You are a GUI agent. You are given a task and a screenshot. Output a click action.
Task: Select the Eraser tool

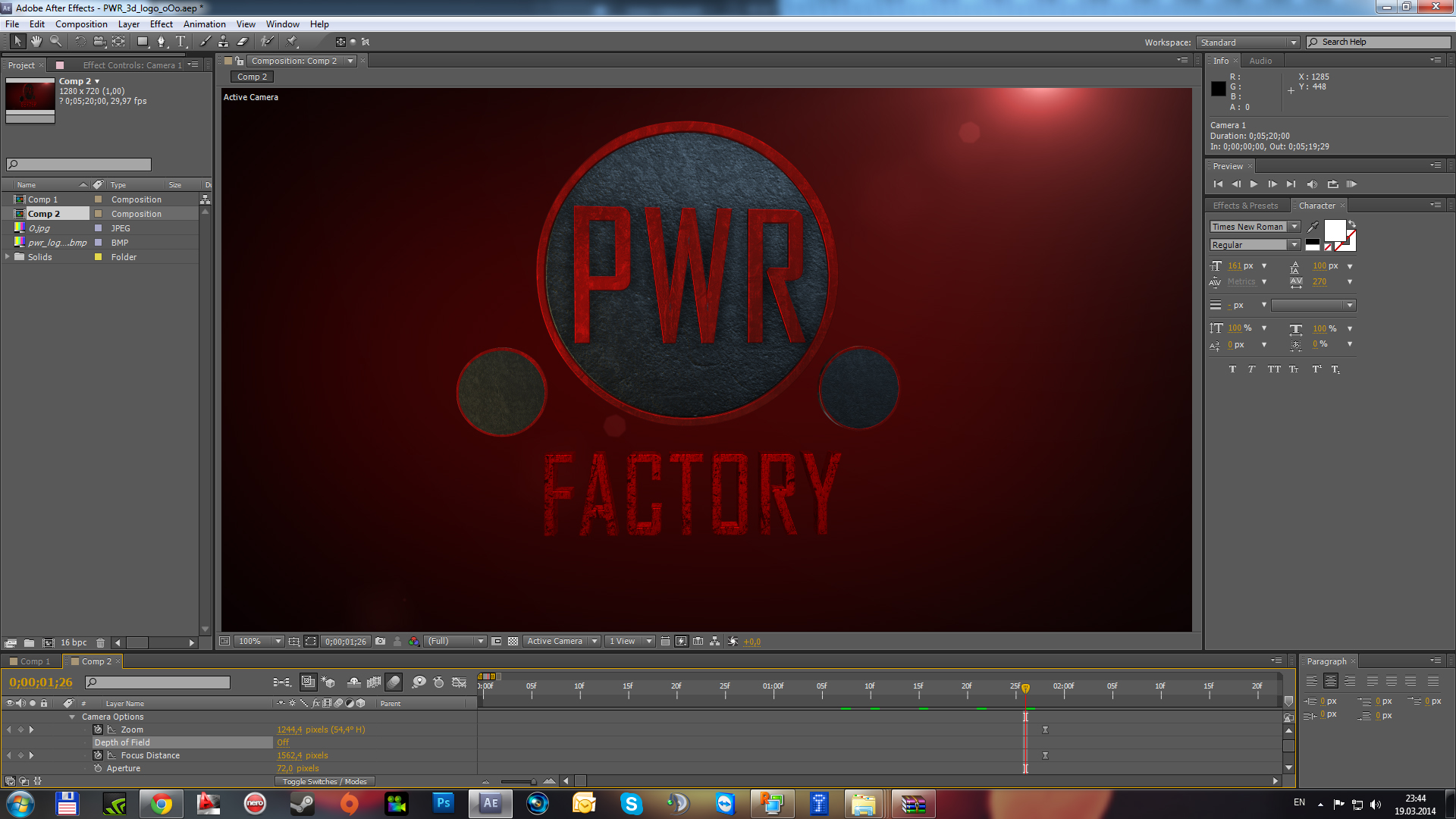243,42
